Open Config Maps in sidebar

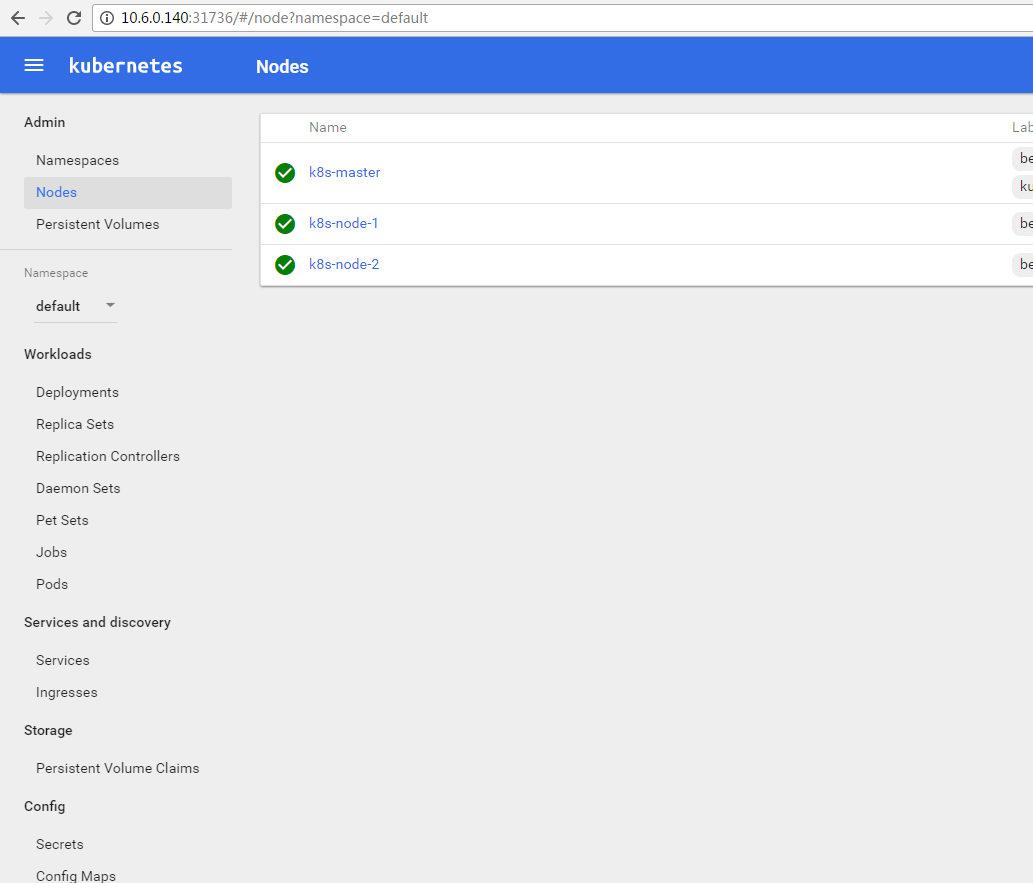76,876
